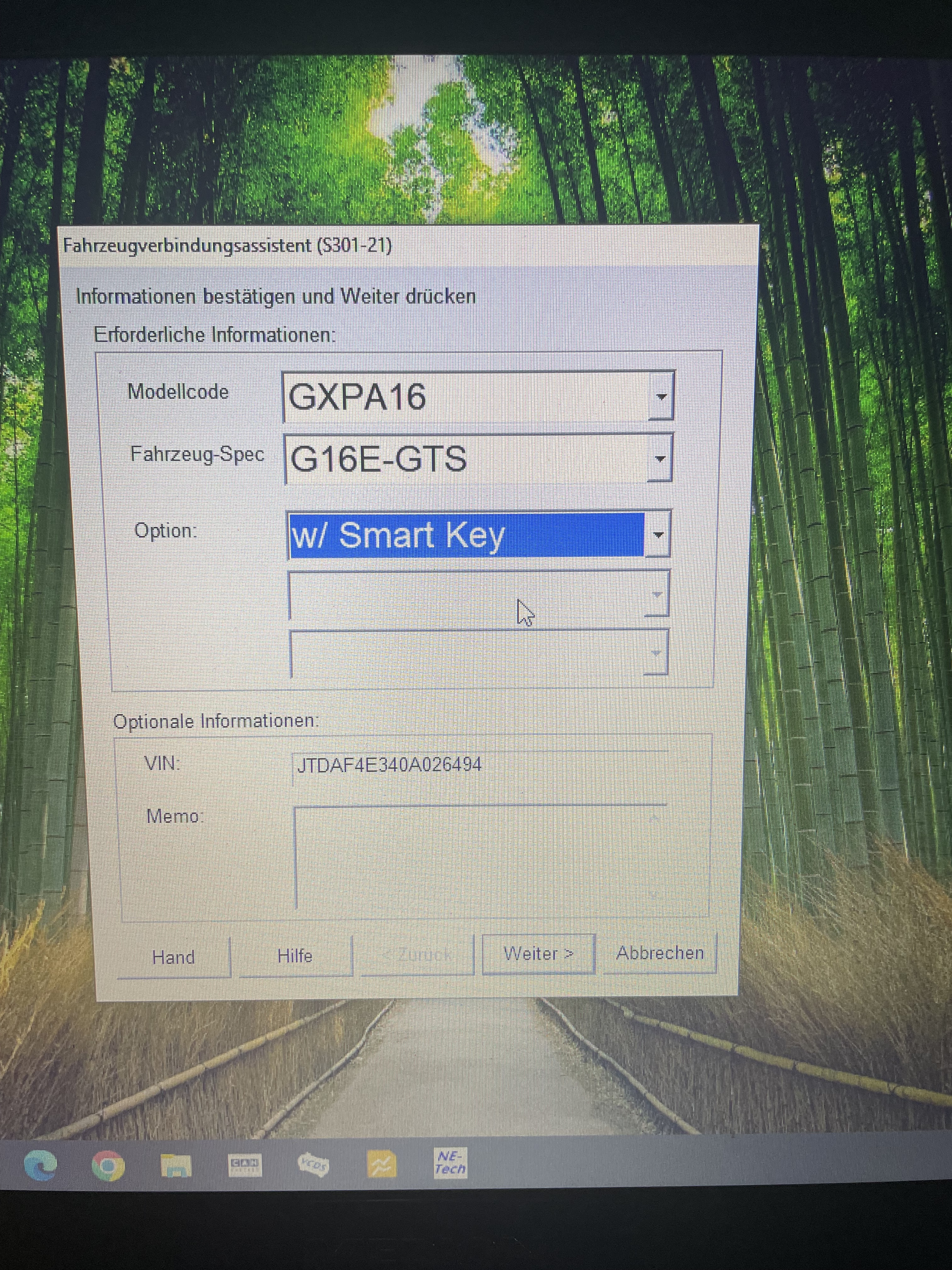Click the Option: label
952x1270 pixels.
point(165,530)
